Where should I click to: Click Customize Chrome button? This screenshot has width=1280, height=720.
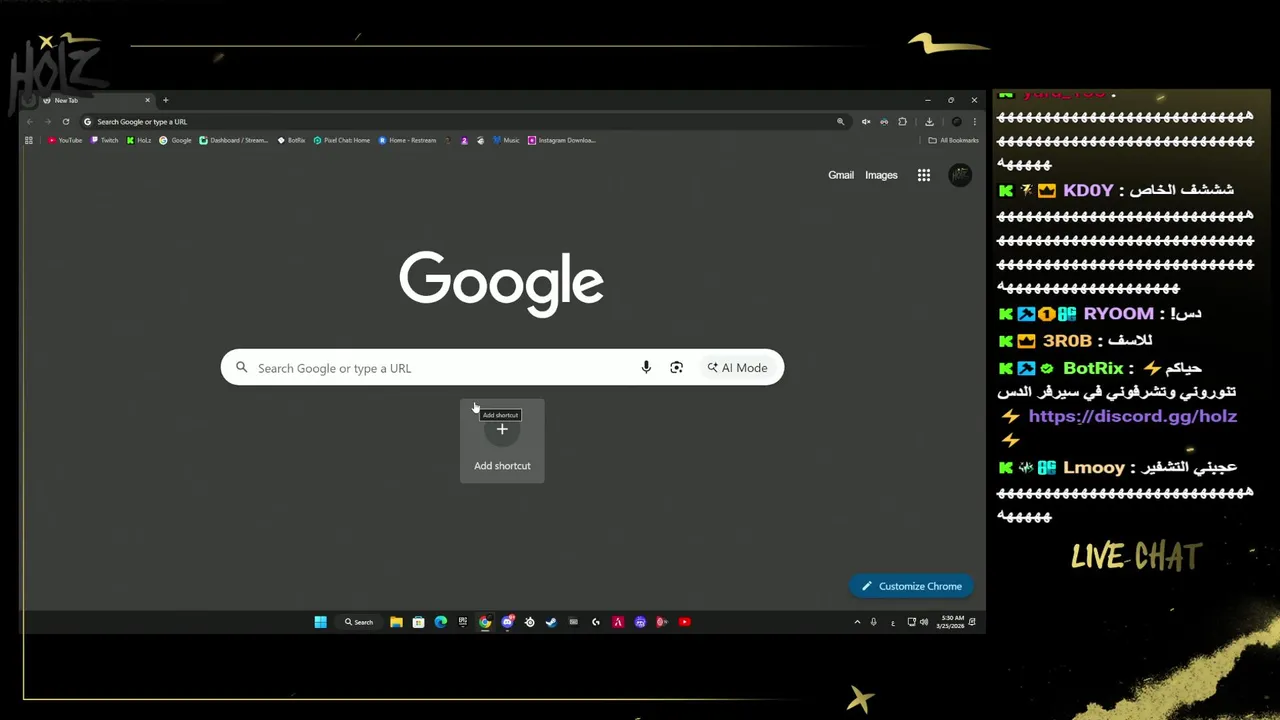[x=912, y=586]
